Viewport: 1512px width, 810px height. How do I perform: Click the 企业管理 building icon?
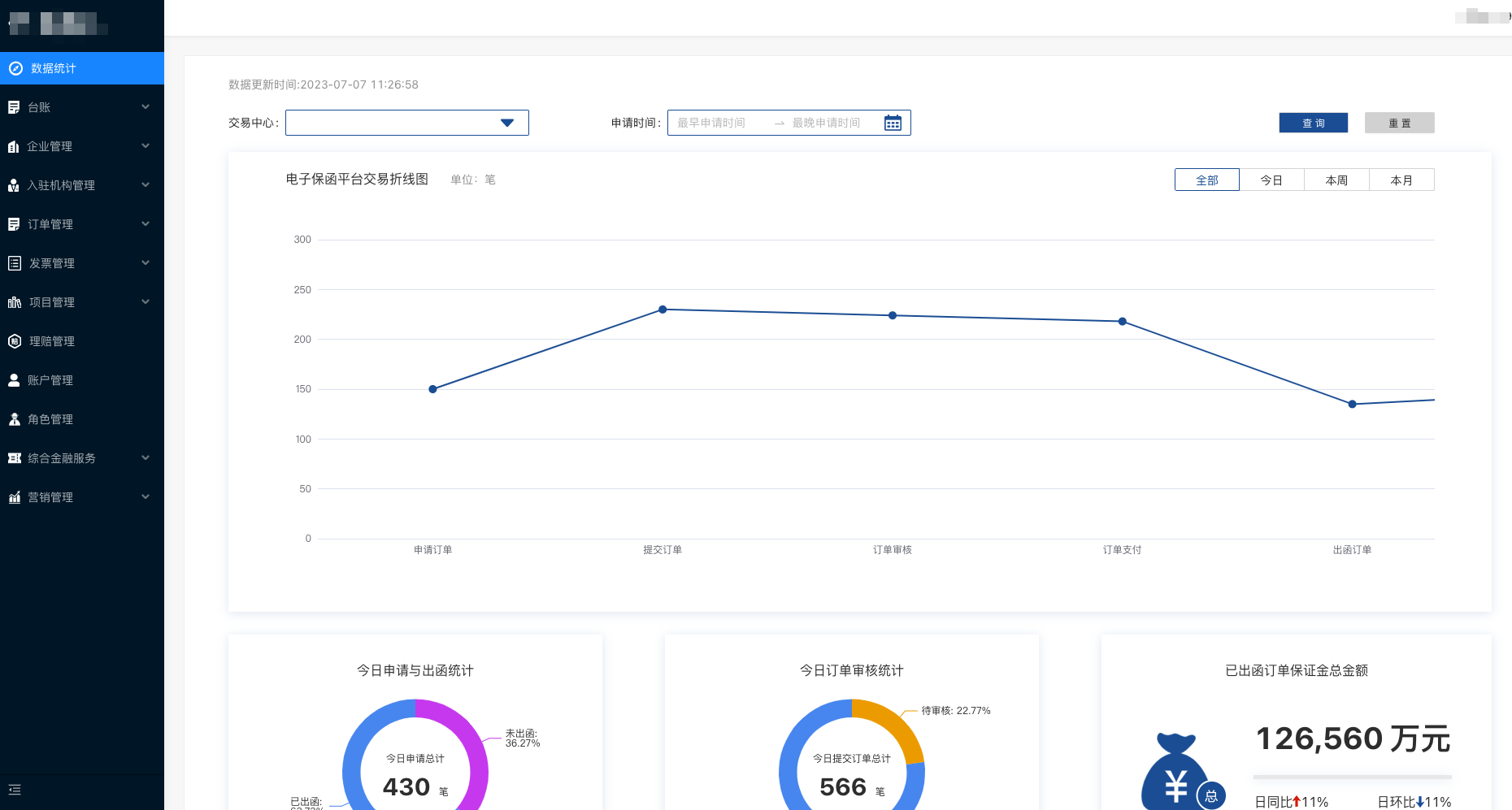[14, 146]
